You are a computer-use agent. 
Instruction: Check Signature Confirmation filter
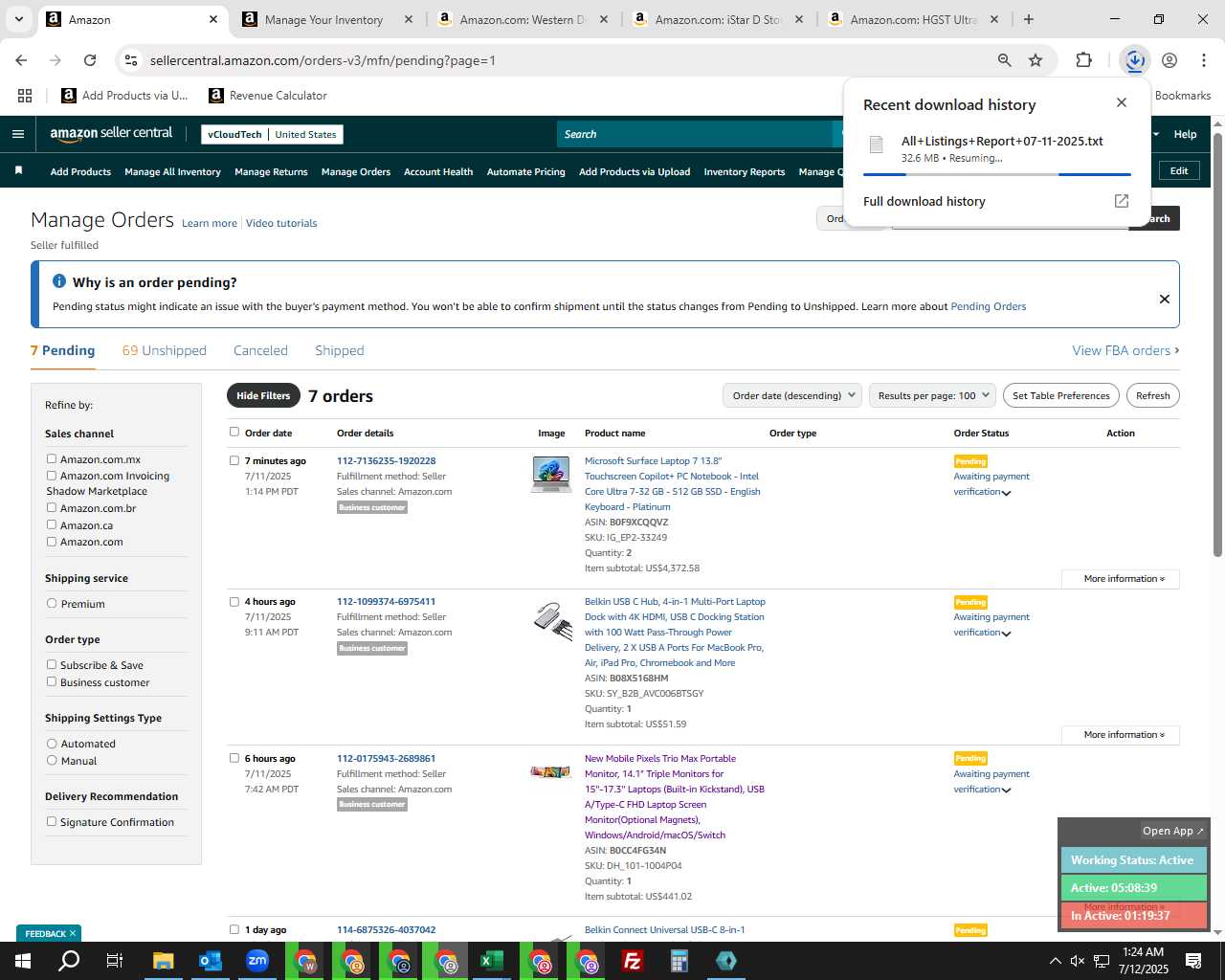52,821
